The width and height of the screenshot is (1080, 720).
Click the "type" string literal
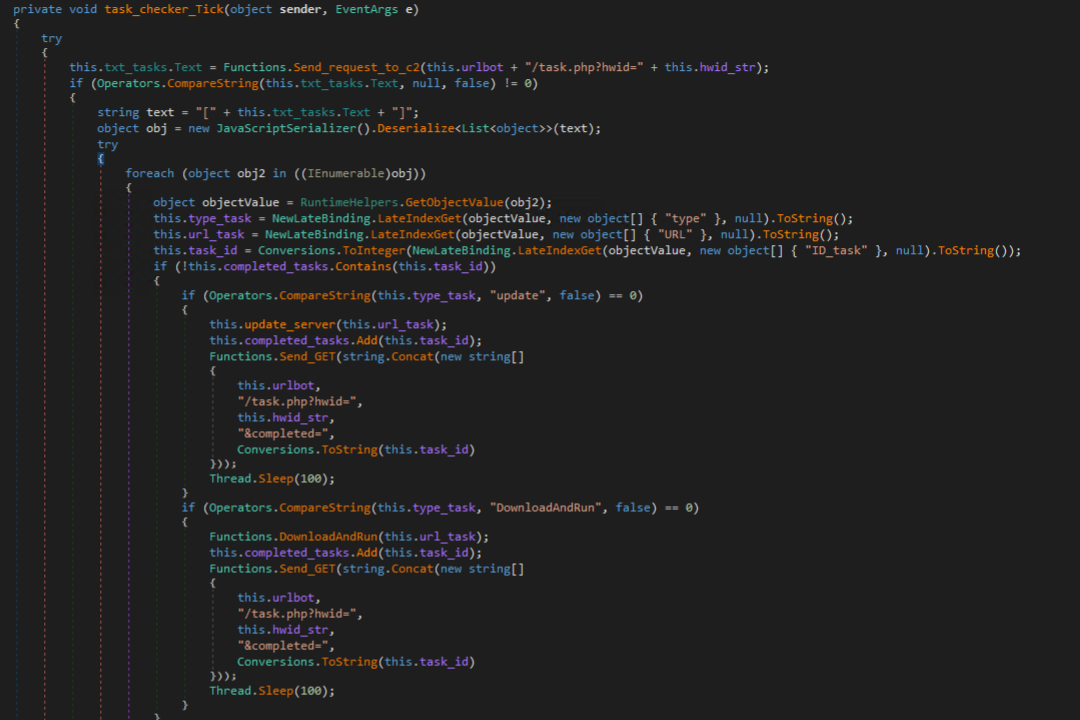tap(685, 219)
